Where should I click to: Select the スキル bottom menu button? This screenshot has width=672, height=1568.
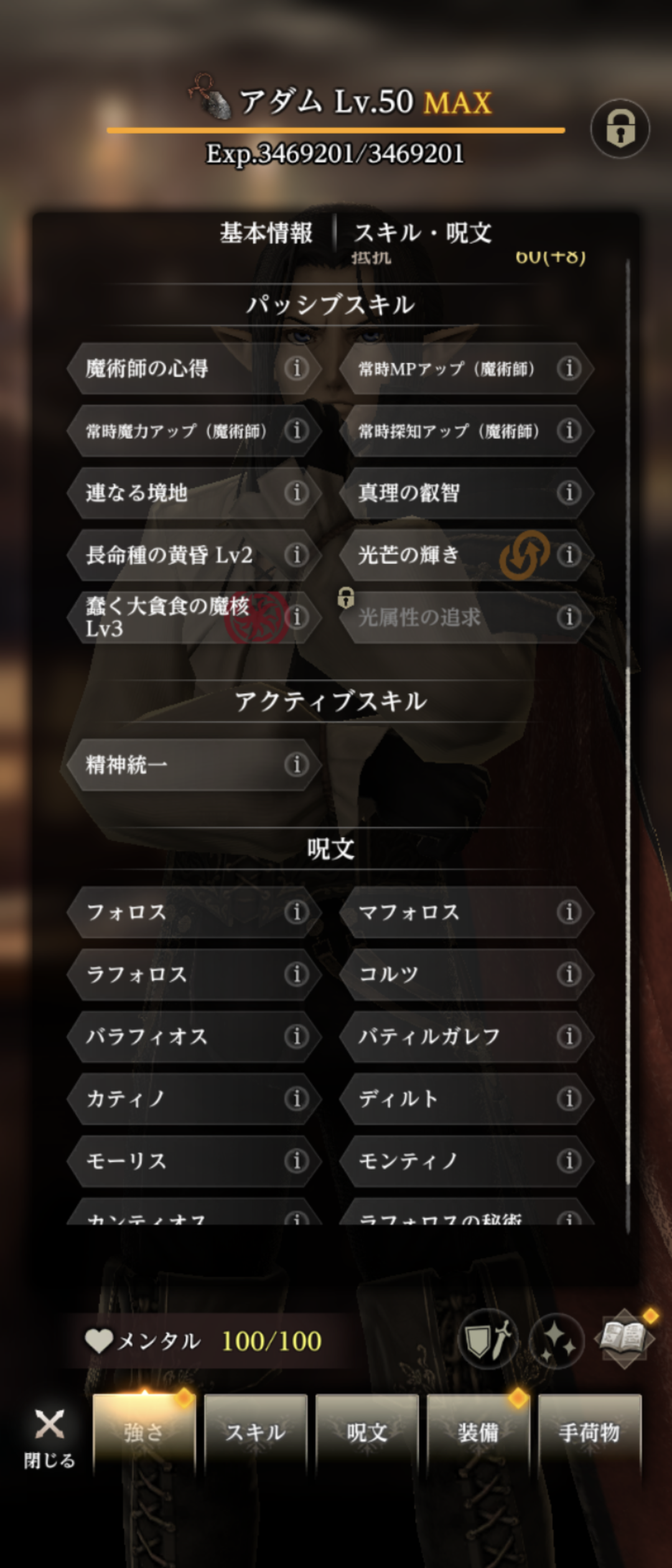(256, 1432)
